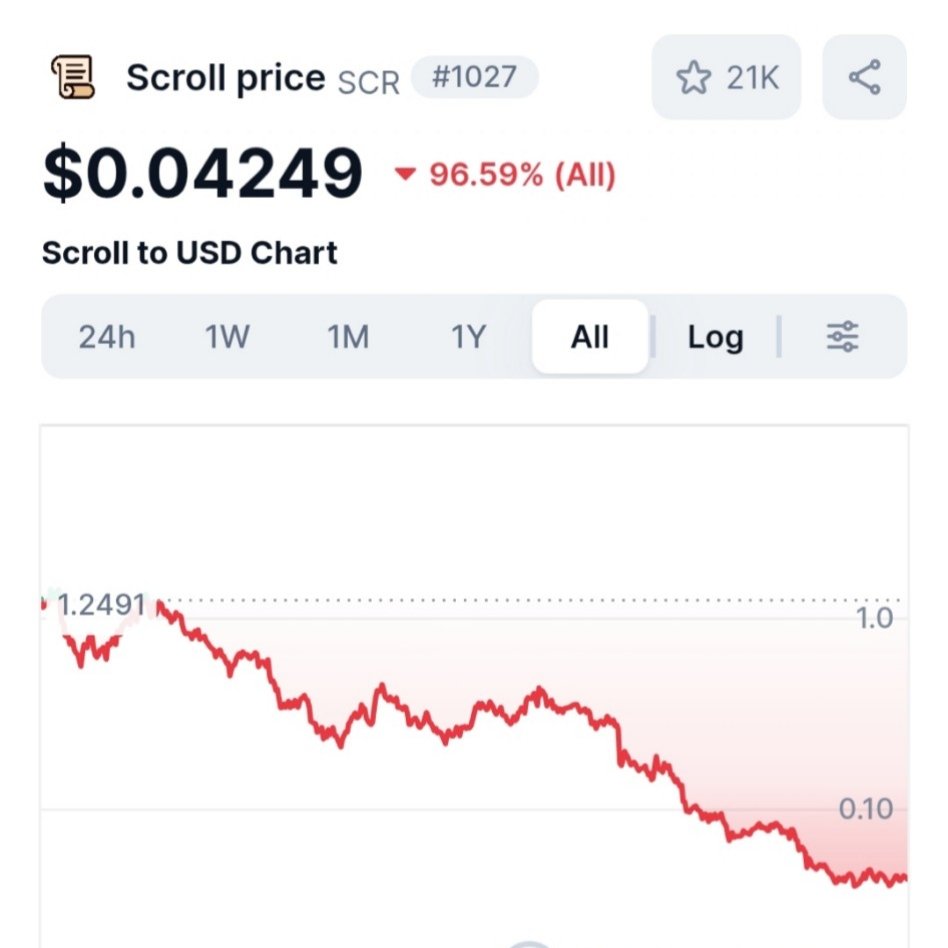Toggle the Log scale option
Viewport: 948px width, 948px height.
click(x=715, y=337)
